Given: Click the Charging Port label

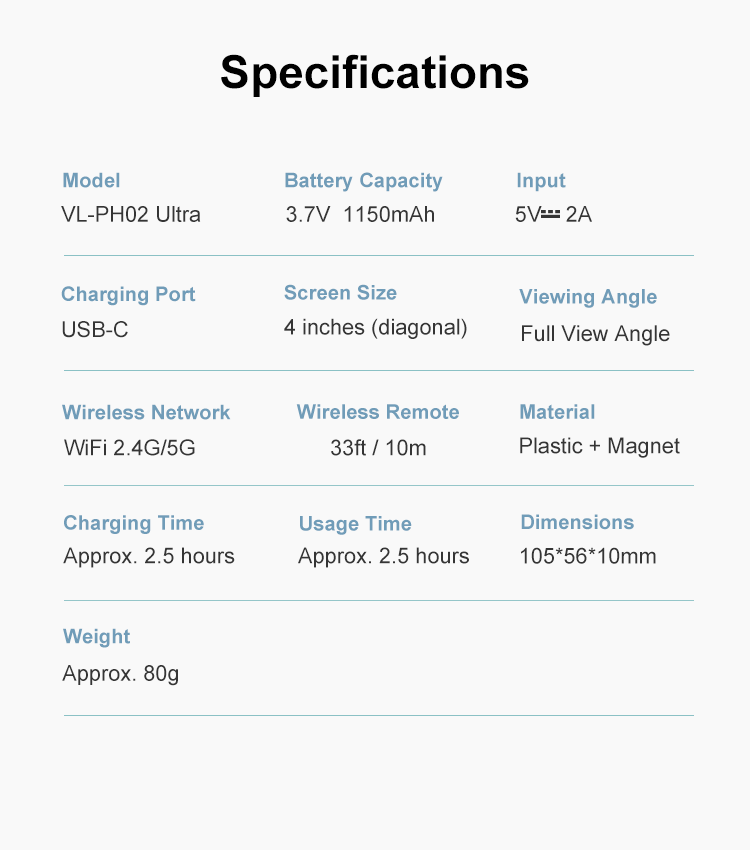Looking at the screenshot, I should (x=128, y=294).
